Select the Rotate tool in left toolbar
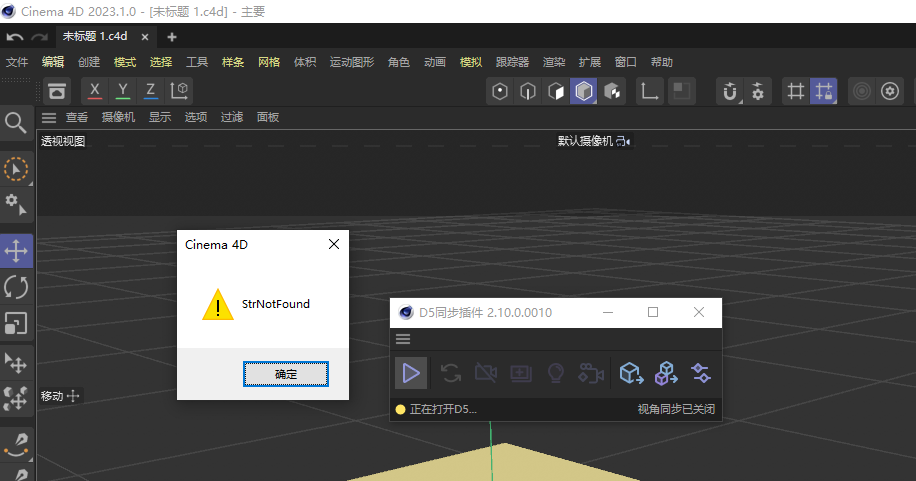The height and width of the screenshot is (481, 916). tap(16, 287)
